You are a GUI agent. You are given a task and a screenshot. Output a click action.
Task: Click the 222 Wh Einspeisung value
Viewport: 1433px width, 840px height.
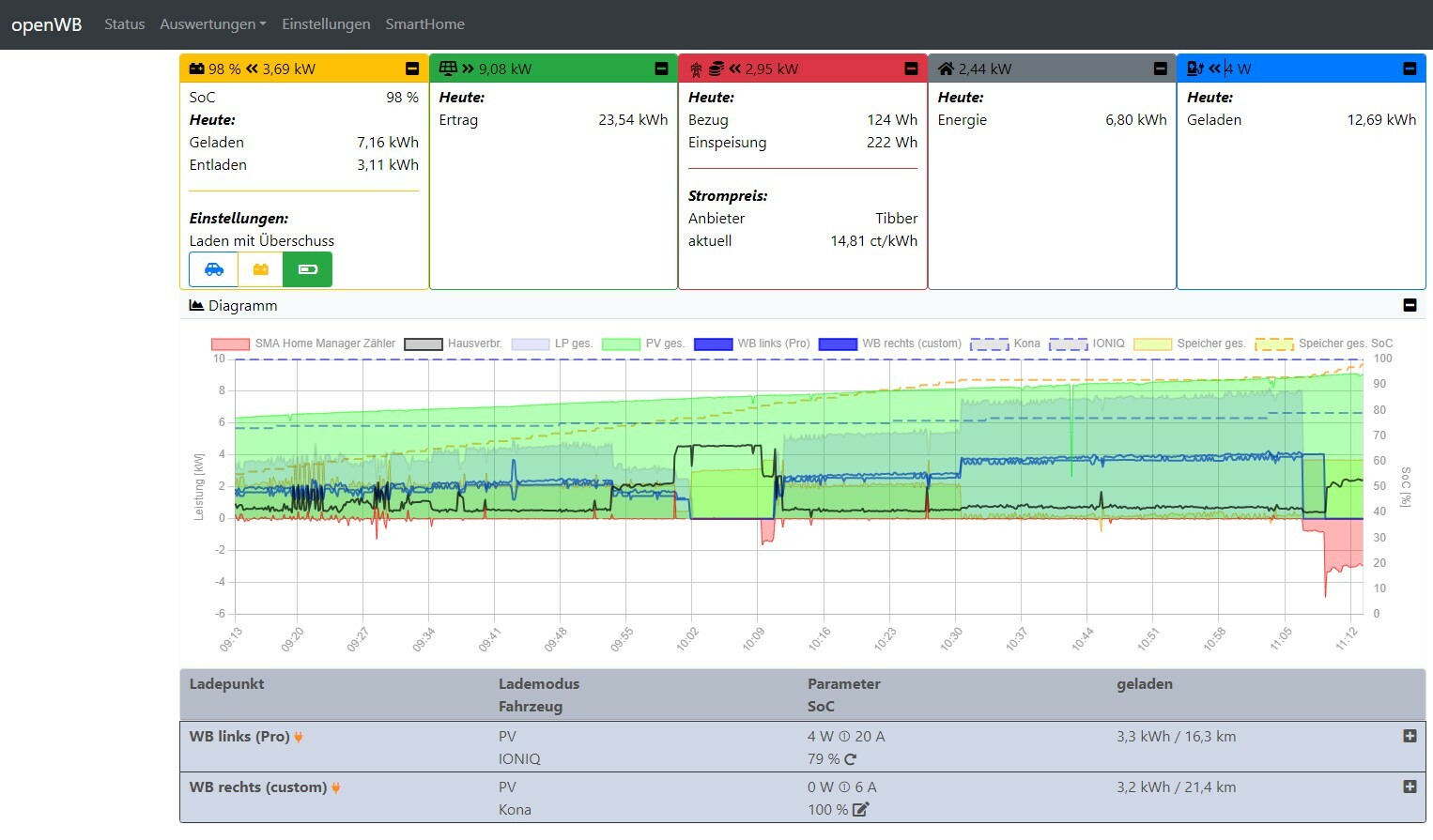point(892,143)
